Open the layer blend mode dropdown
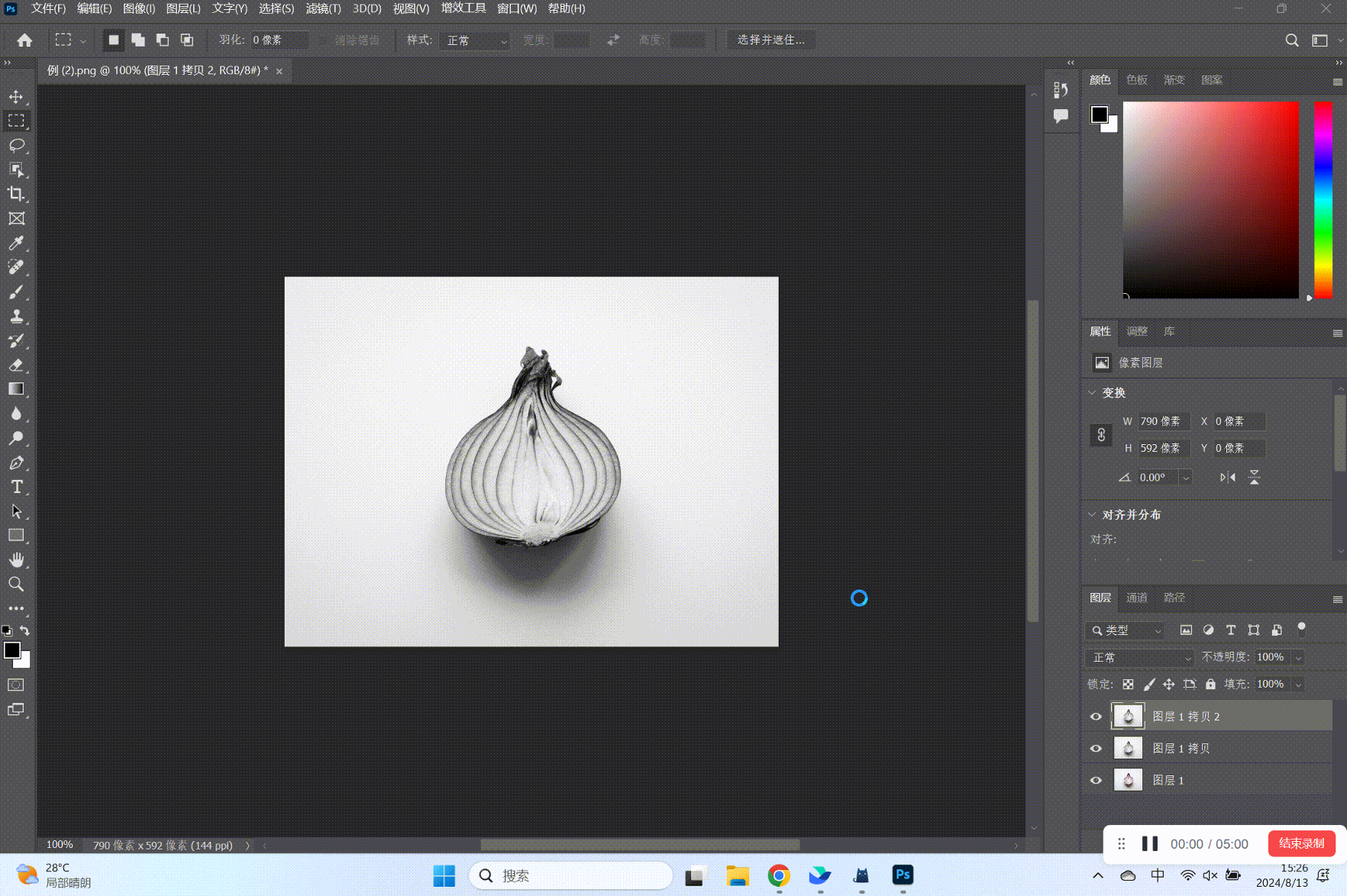 1139,657
